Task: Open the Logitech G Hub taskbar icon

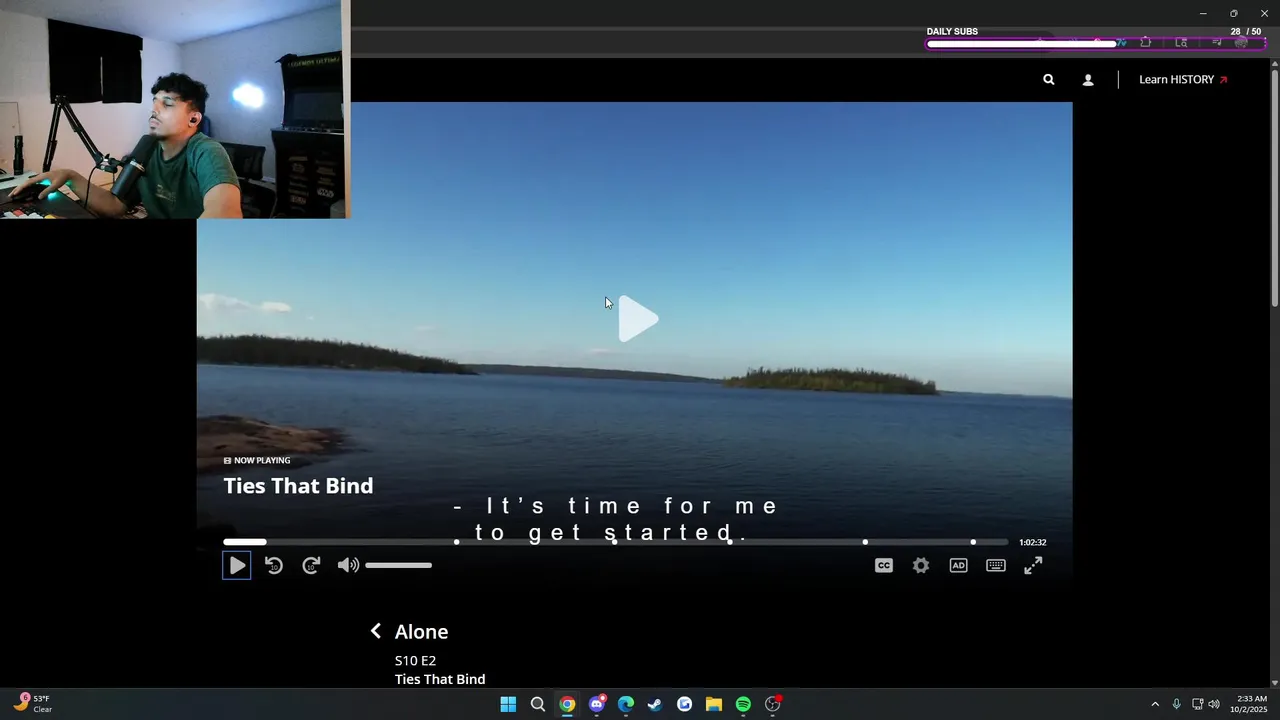Action: [x=684, y=704]
